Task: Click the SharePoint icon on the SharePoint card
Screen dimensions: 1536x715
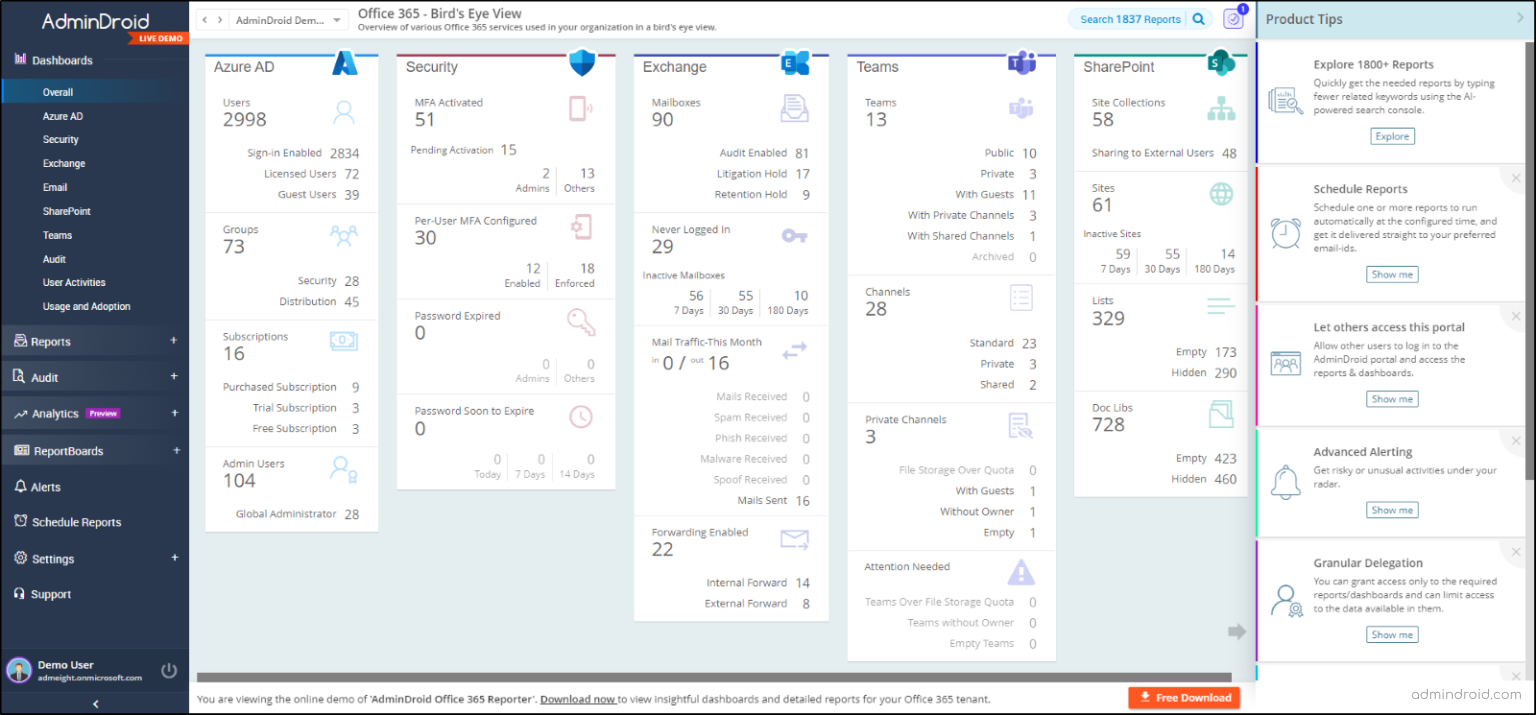Action: tap(1221, 63)
